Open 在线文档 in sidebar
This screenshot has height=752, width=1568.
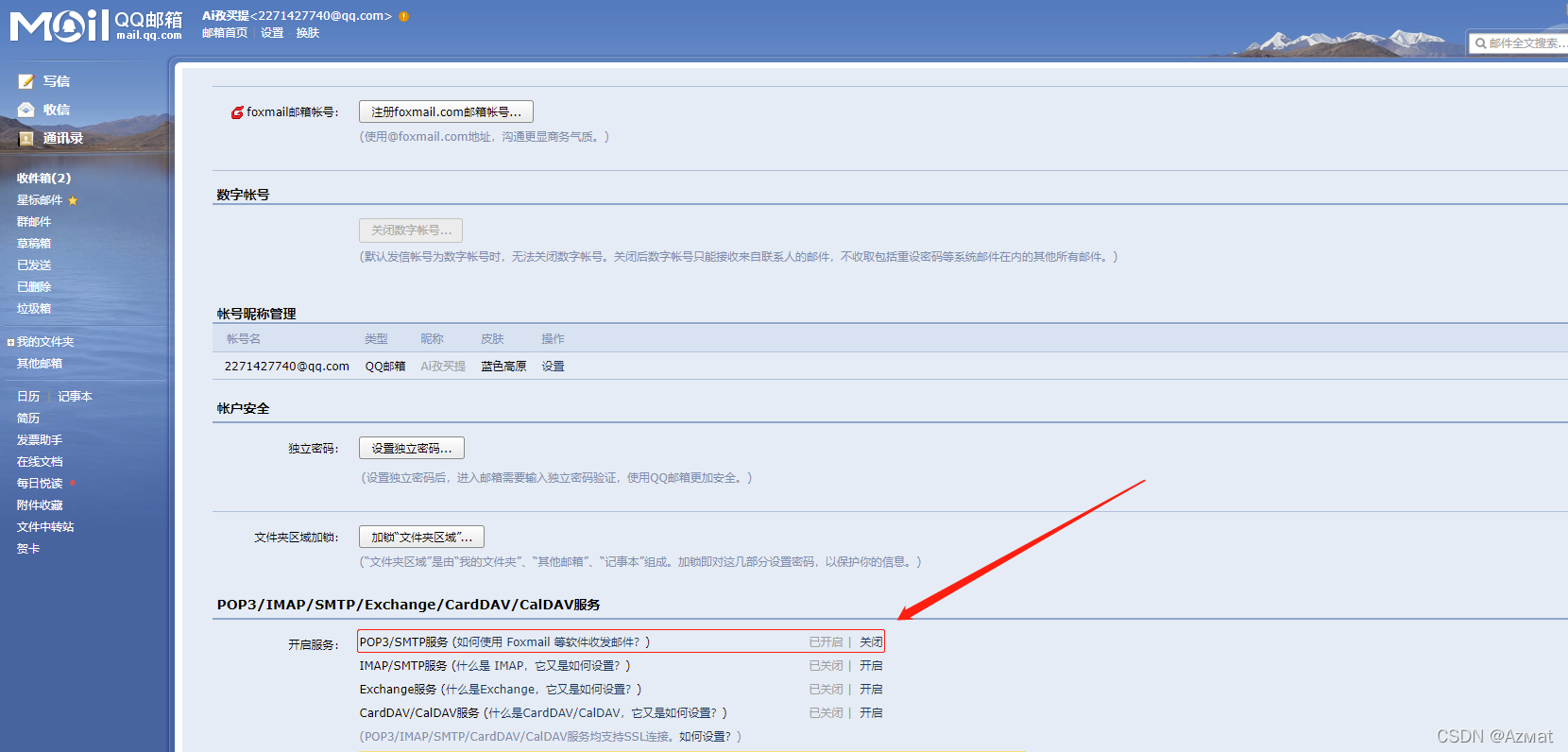(40, 462)
